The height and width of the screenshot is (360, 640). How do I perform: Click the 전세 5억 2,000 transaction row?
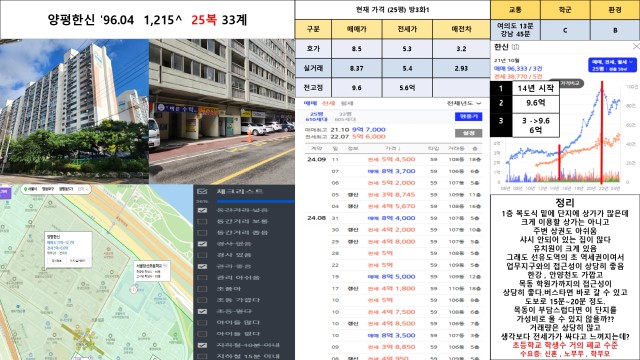tap(394, 183)
